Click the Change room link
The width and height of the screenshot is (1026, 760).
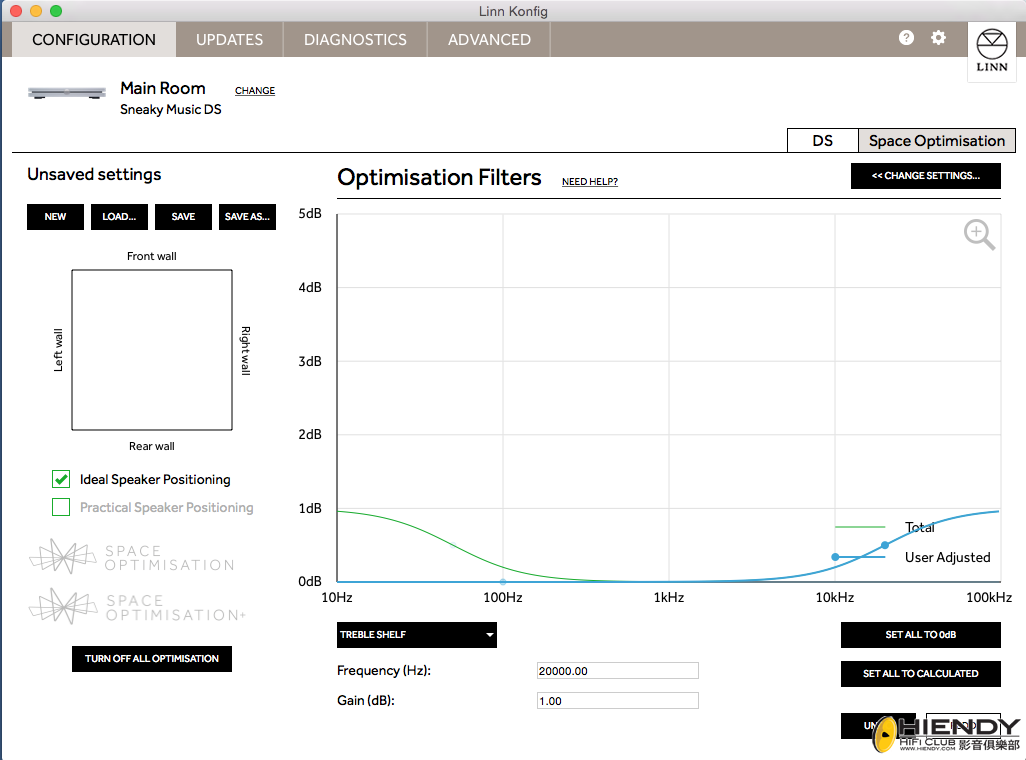pos(255,90)
